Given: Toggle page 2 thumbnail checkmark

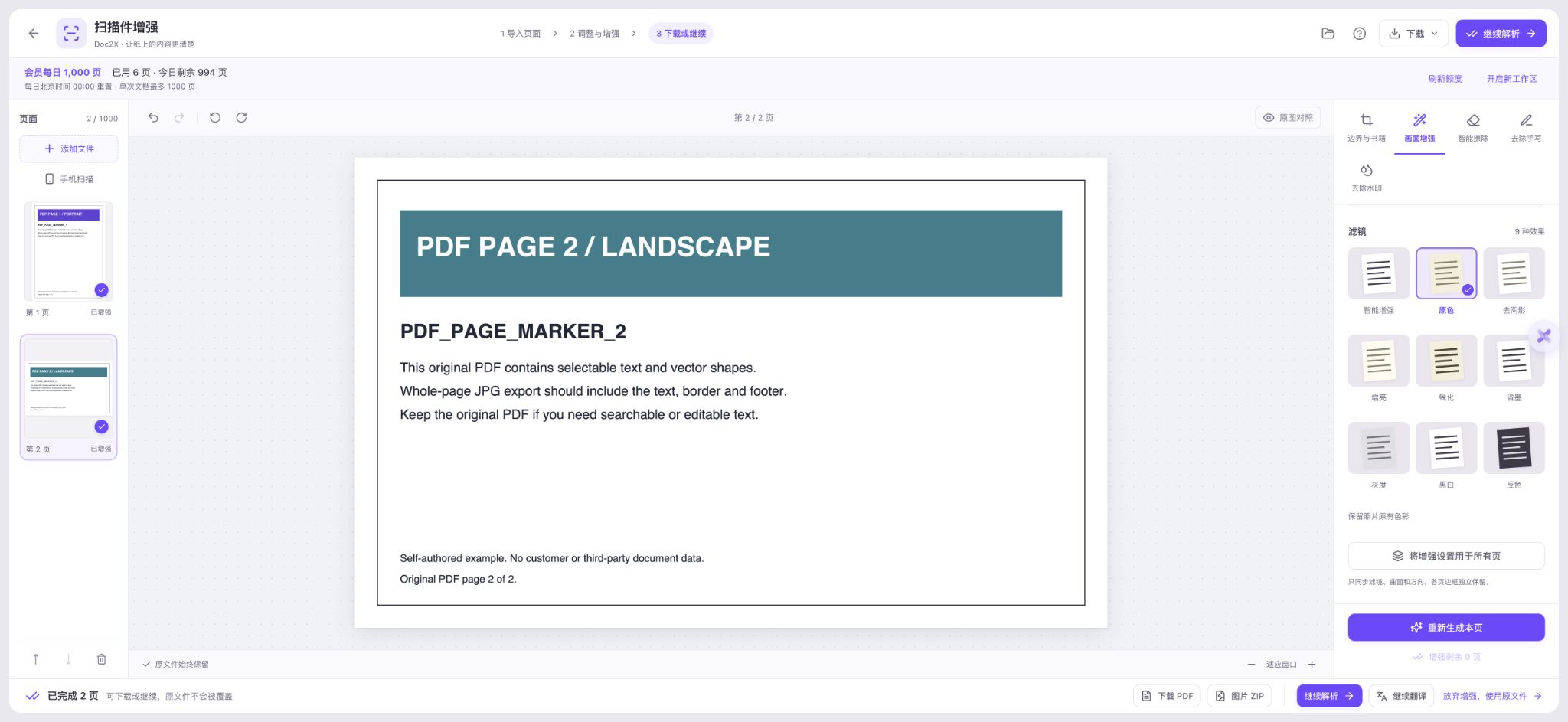Looking at the screenshot, I should (101, 426).
